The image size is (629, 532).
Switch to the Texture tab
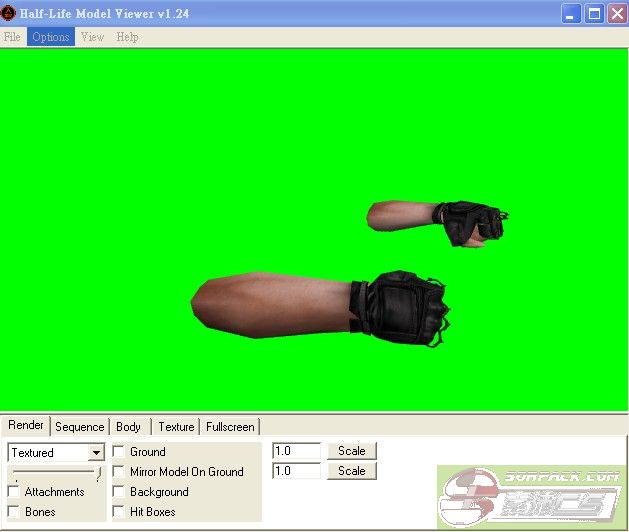coord(176,427)
